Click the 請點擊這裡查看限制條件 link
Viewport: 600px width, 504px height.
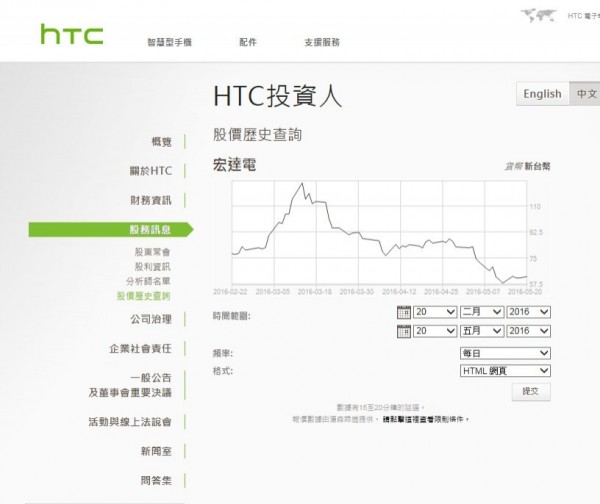(424, 419)
